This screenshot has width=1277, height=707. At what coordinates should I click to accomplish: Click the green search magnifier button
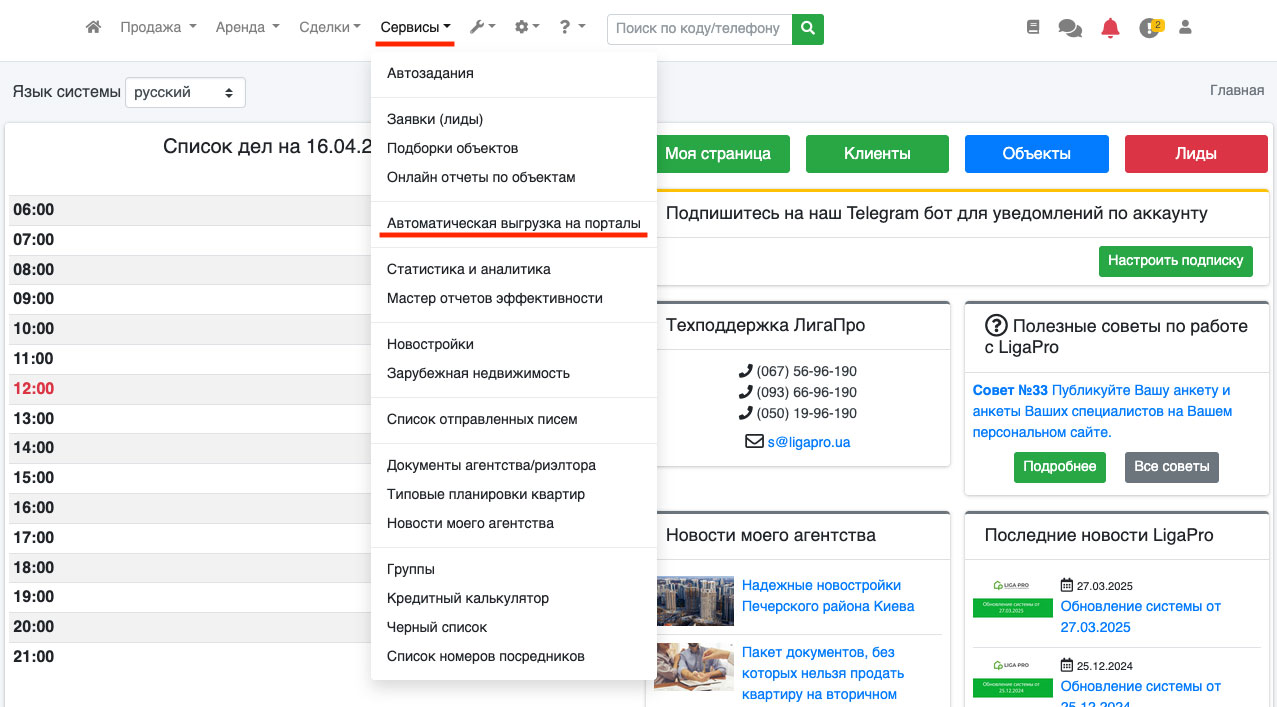click(x=808, y=29)
